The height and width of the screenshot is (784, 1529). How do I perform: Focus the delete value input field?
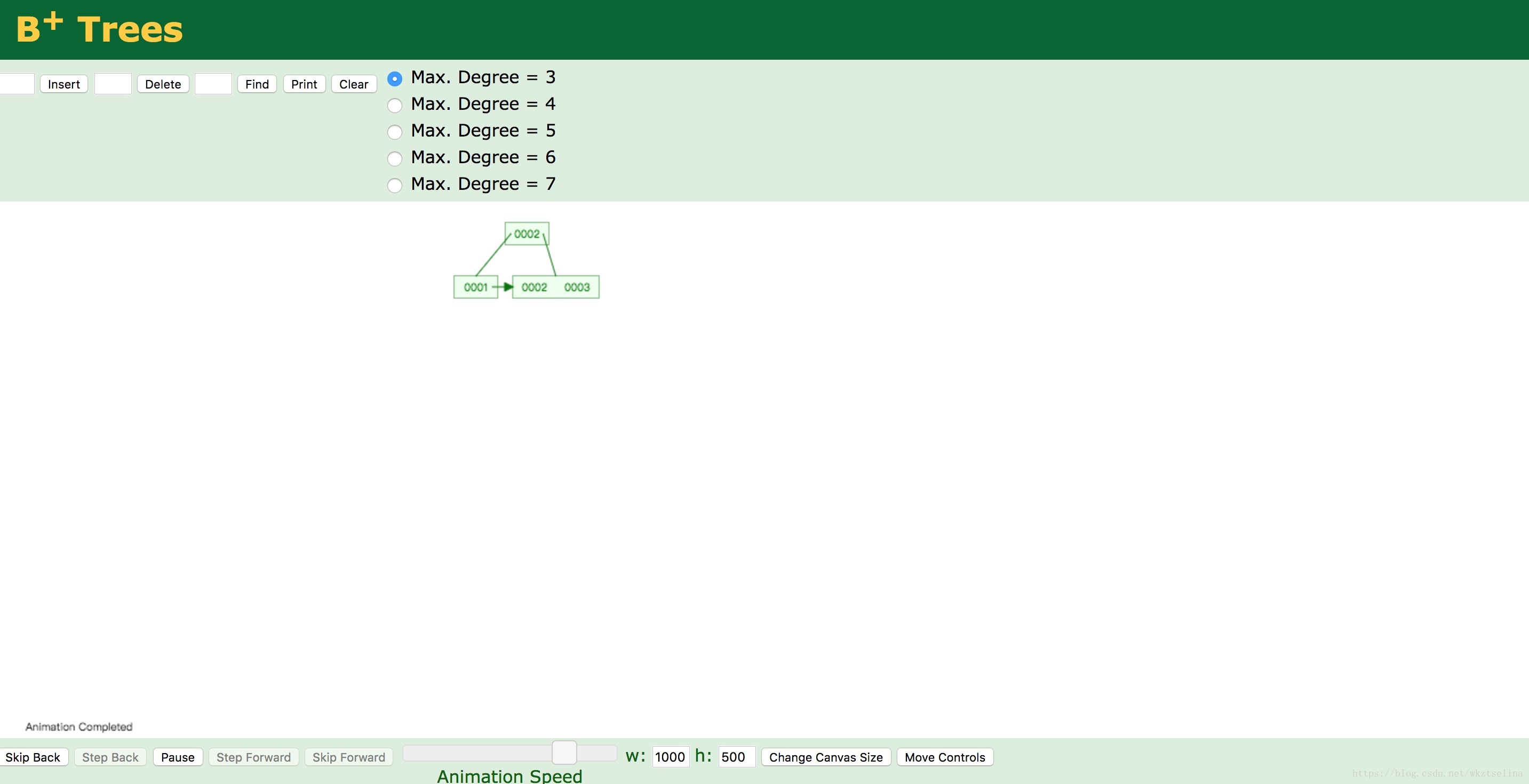tap(113, 84)
